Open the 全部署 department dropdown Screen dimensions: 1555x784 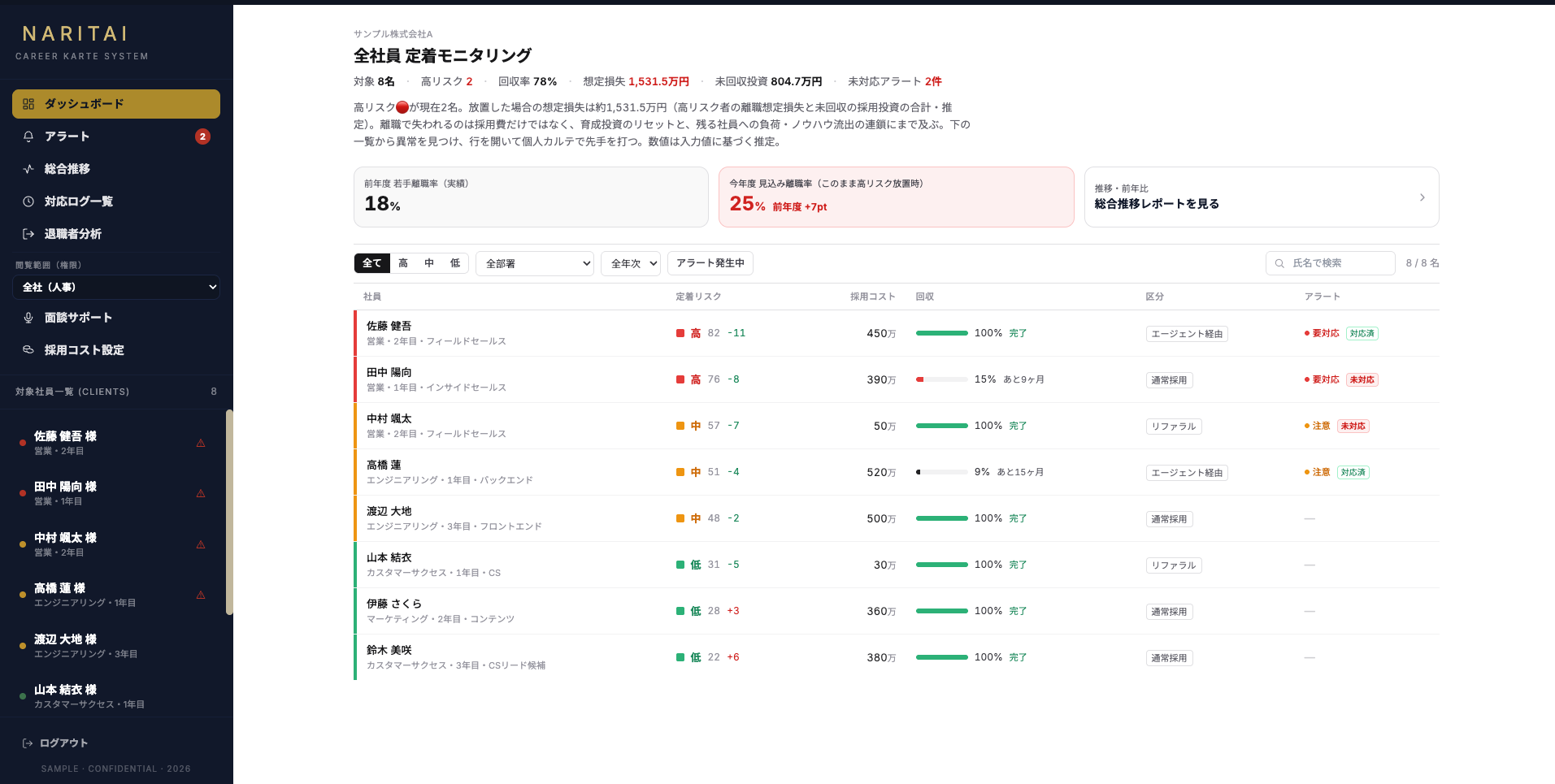[535, 263]
